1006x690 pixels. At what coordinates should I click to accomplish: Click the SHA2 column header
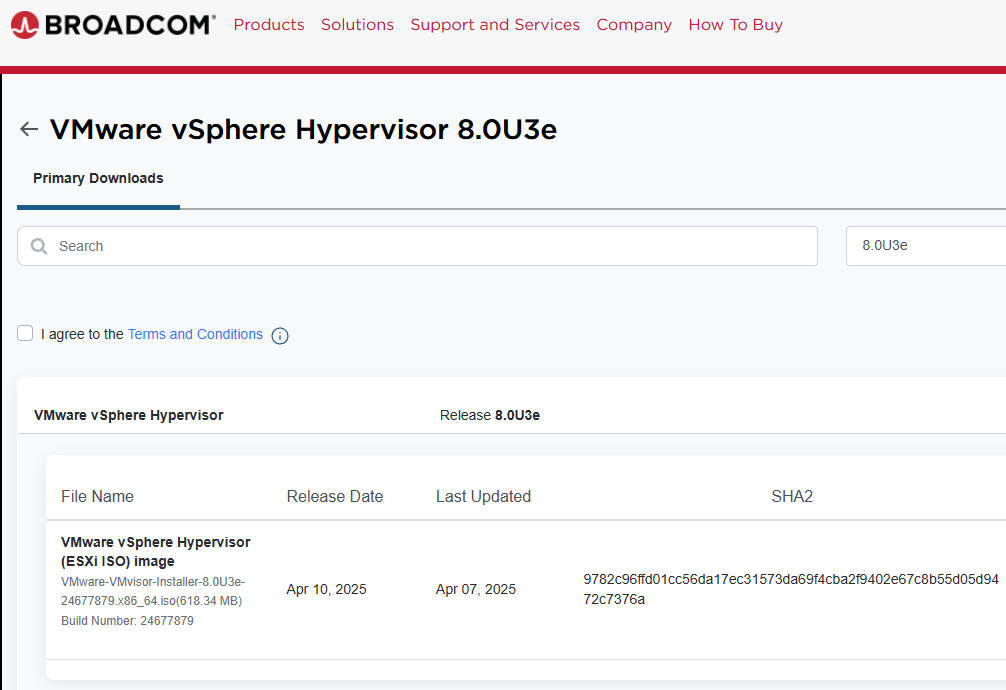click(x=792, y=496)
